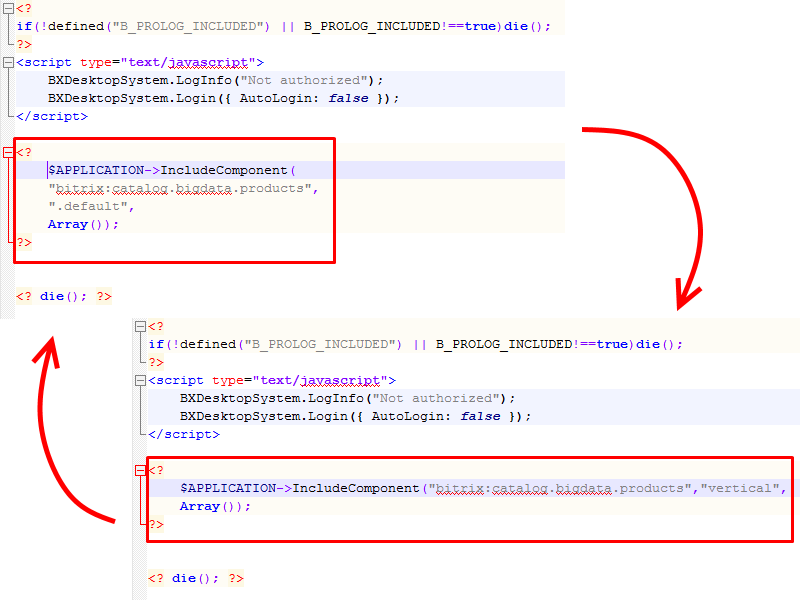Fold the IncludeComponent PHP block in upper snippet
This screenshot has width=800, height=600.
pyautogui.click(x=9, y=152)
